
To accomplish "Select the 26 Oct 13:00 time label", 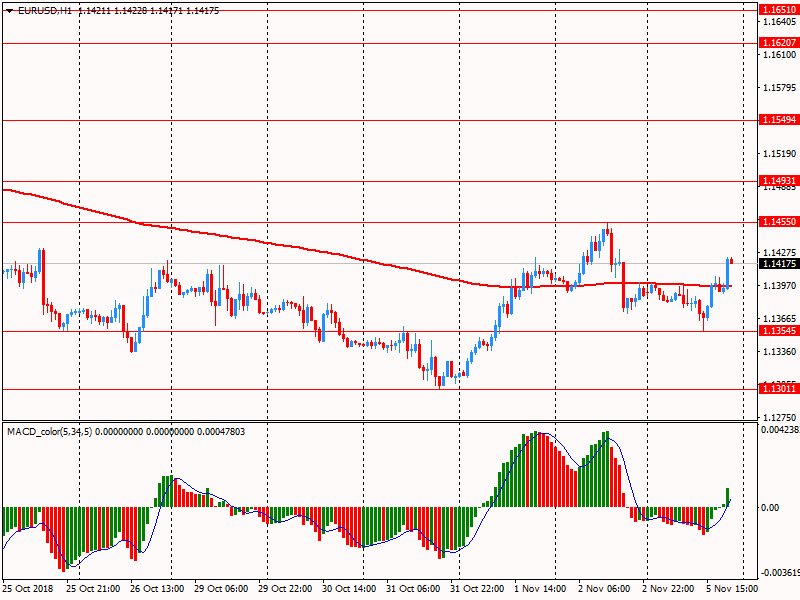I will 158,590.
